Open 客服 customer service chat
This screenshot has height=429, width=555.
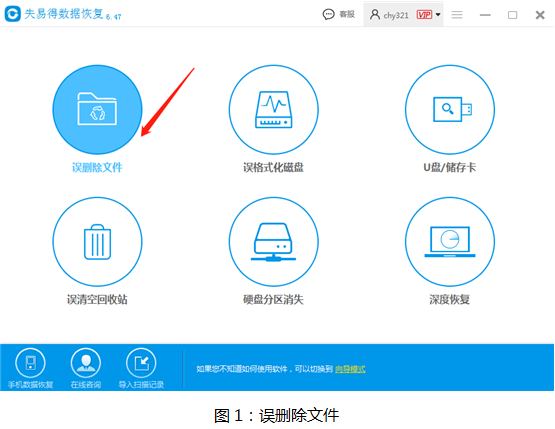click(338, 14)
